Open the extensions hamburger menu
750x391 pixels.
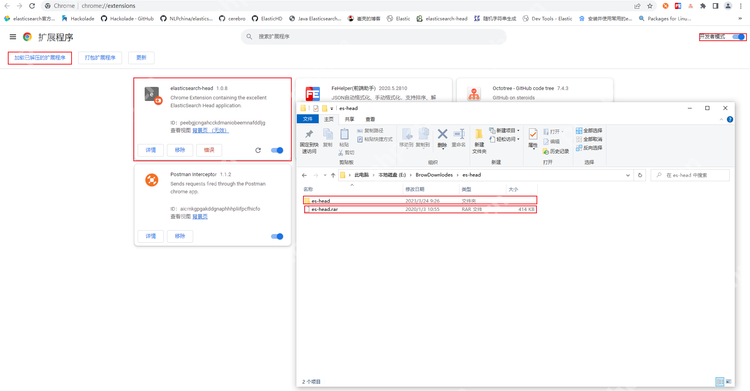coord(13,37)
